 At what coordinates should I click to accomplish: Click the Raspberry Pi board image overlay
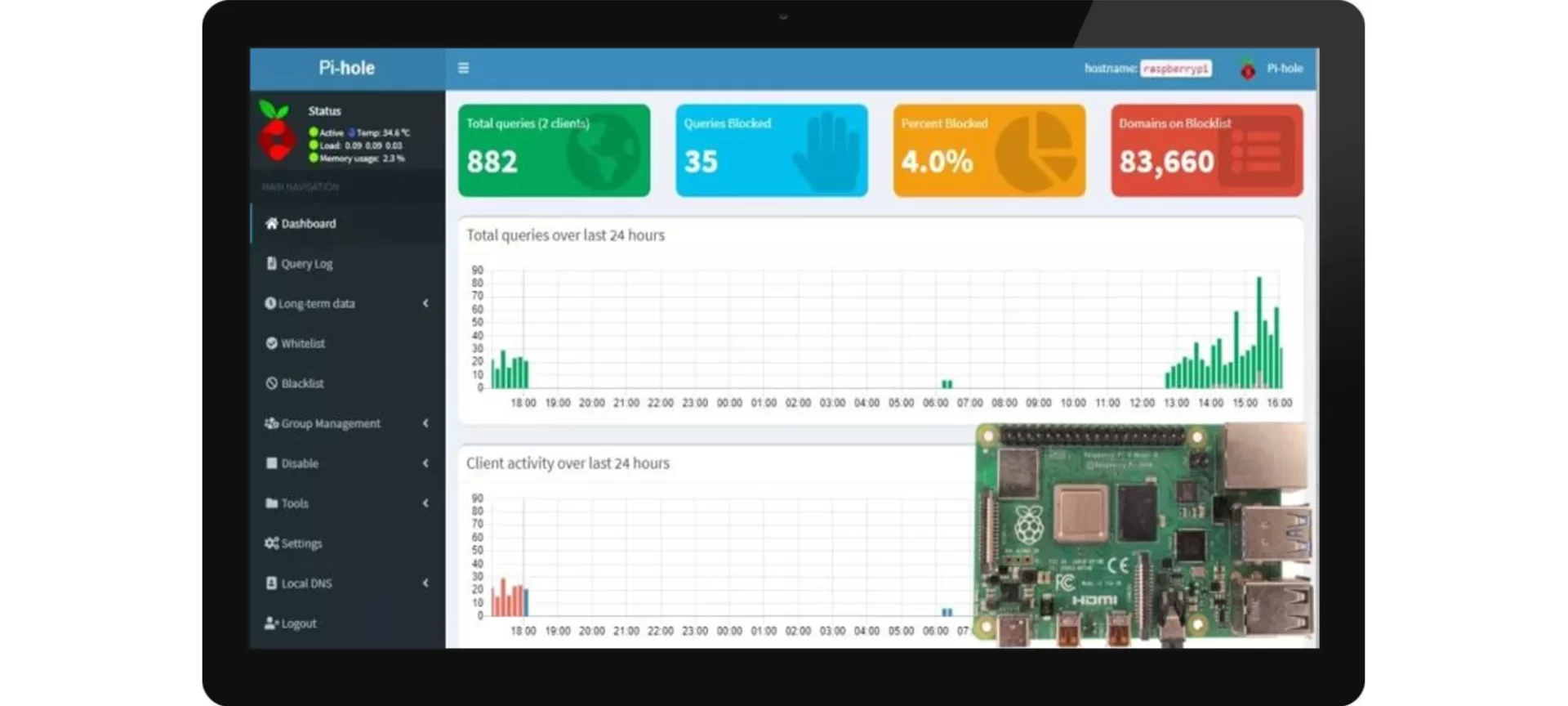(x=1145, y=534)
